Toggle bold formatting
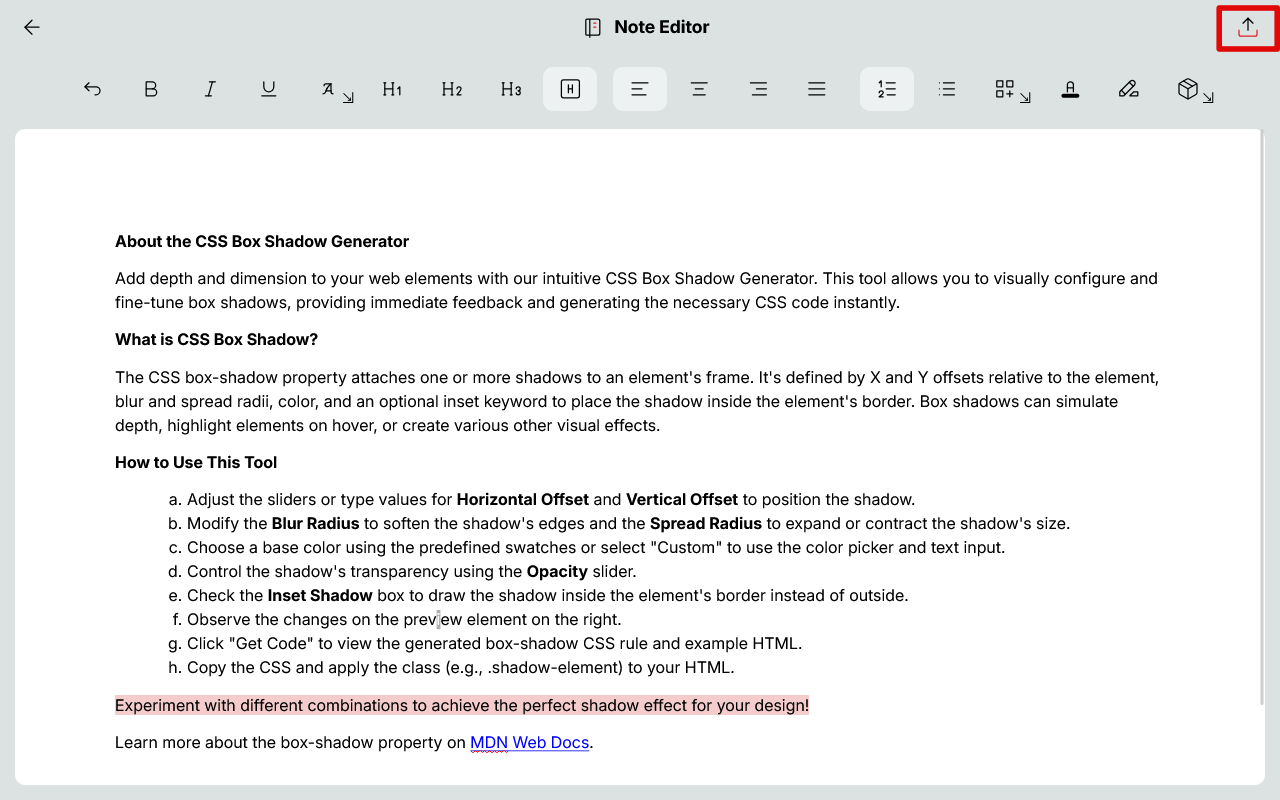The image size is (1280, 800). point(151,89)
